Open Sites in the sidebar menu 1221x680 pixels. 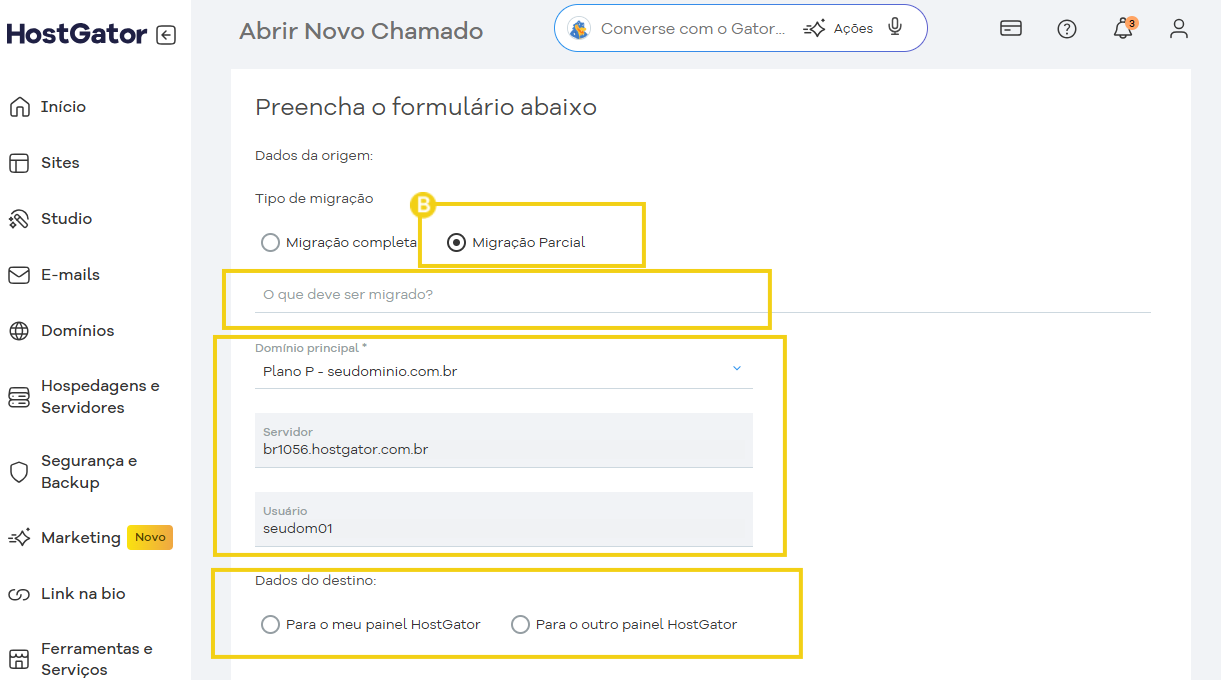(60, 163)
